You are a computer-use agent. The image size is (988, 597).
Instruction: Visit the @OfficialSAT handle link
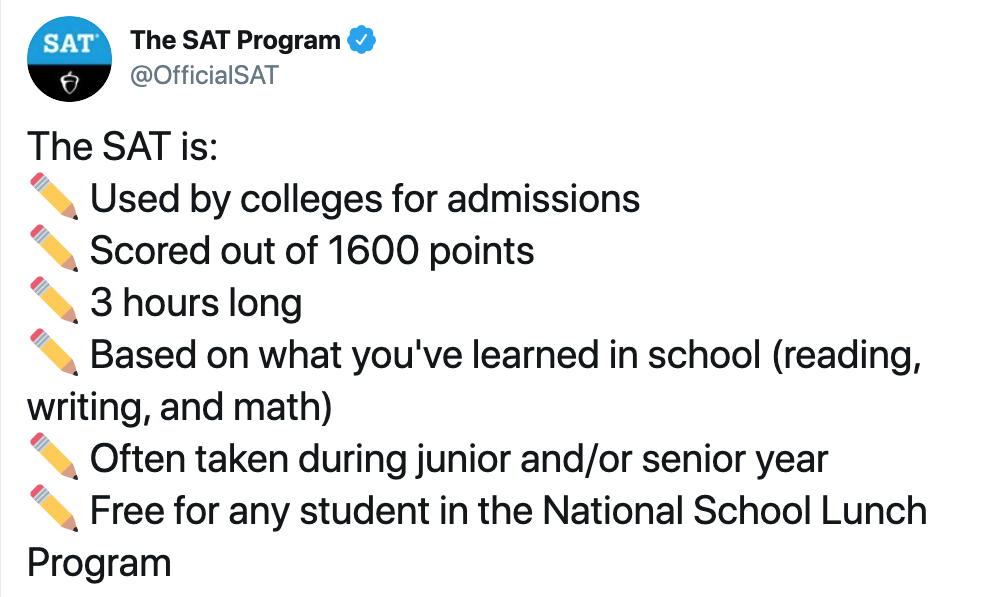(204, 75)
